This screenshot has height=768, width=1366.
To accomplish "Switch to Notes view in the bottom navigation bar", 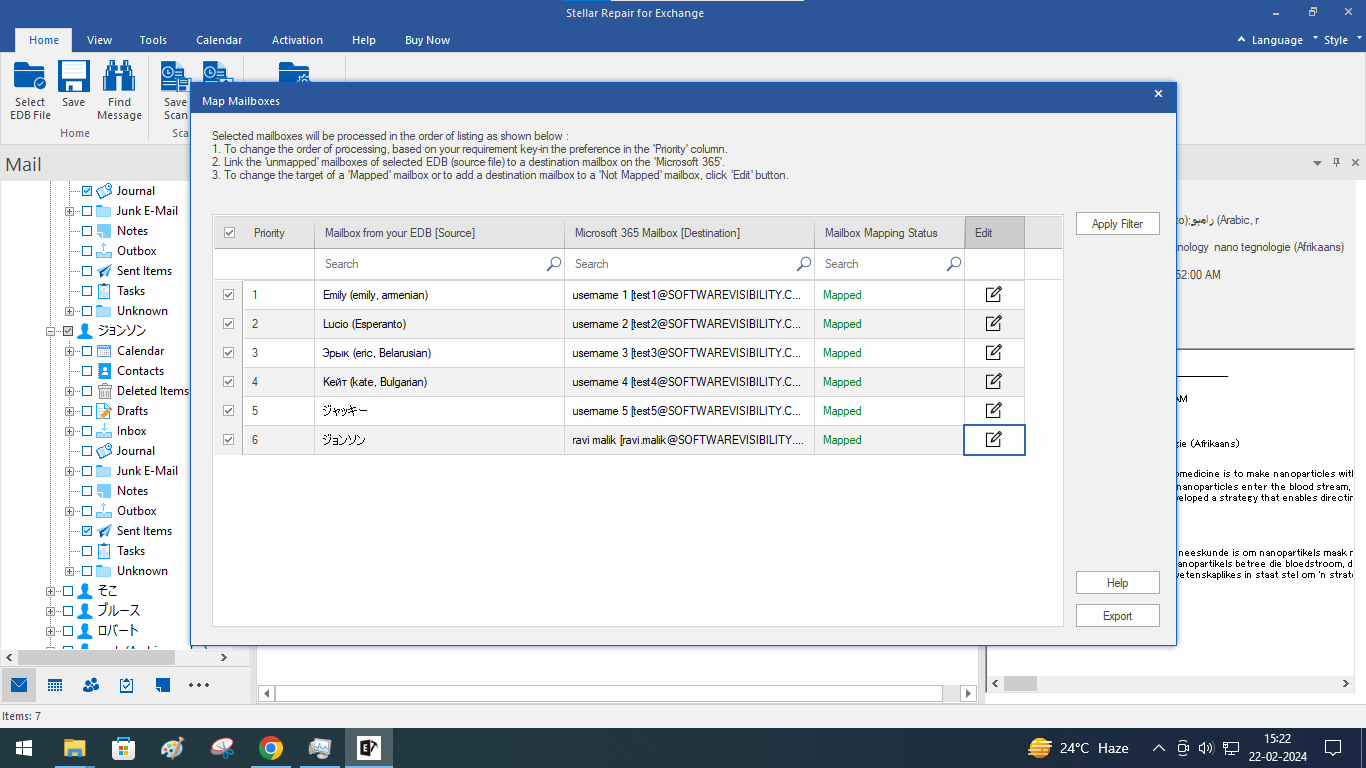I will coord(163,685).
